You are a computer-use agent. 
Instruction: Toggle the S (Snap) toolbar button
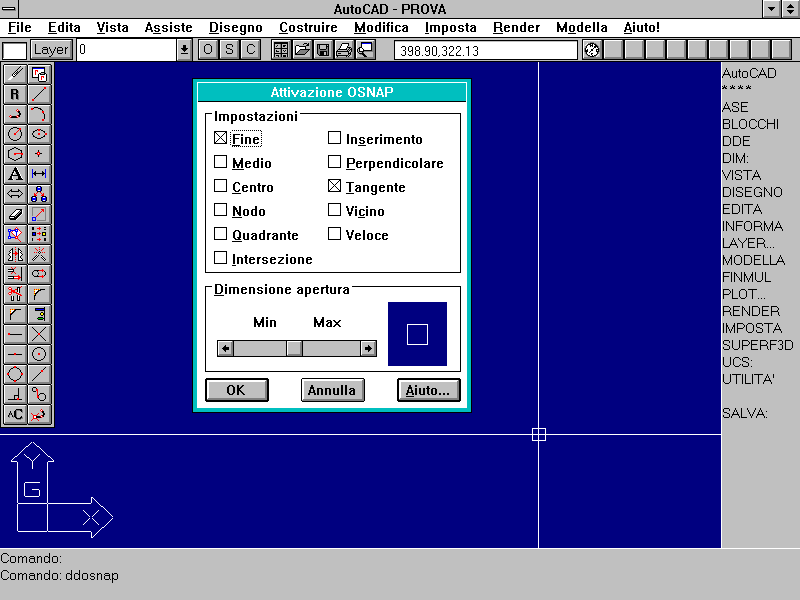pos(229,50)
